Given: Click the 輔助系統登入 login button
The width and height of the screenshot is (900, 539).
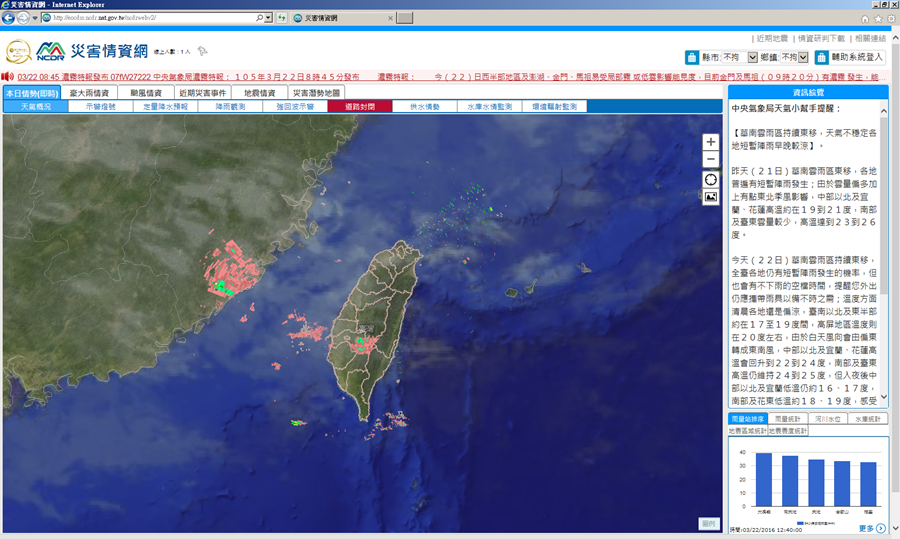Looking at the screenshot, I should coord(850,57).
